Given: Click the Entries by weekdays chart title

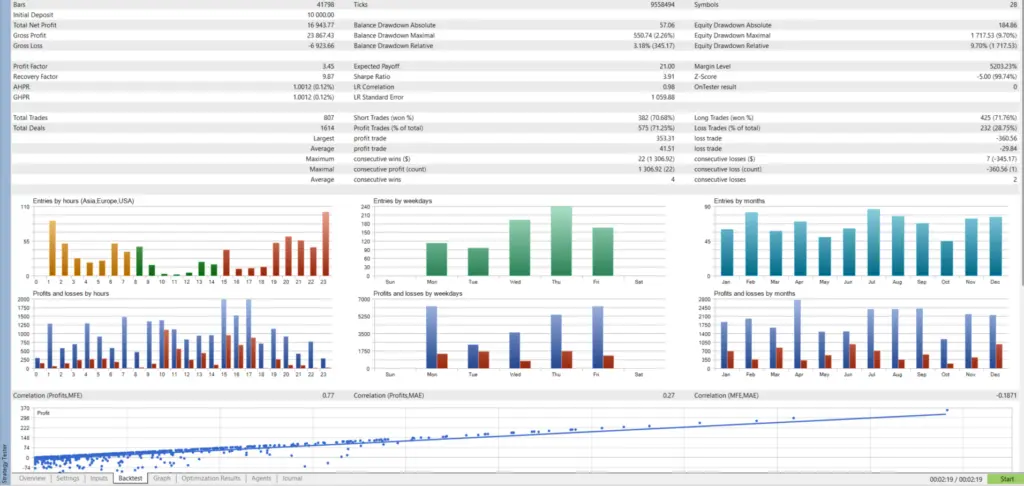Looking at the screenshot, I should point(402,201).
